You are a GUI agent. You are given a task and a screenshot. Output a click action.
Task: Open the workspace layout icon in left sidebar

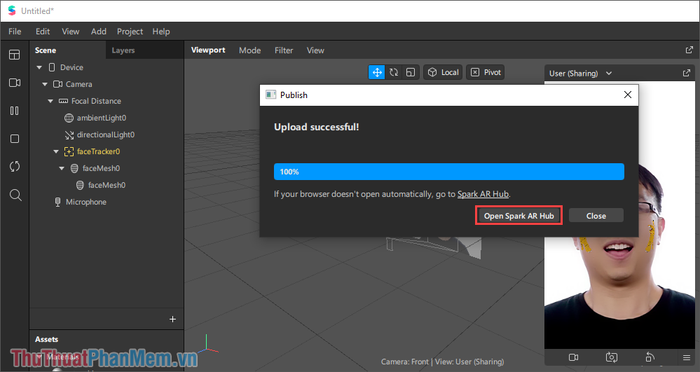pyautogui.click(x=15, y=55)
